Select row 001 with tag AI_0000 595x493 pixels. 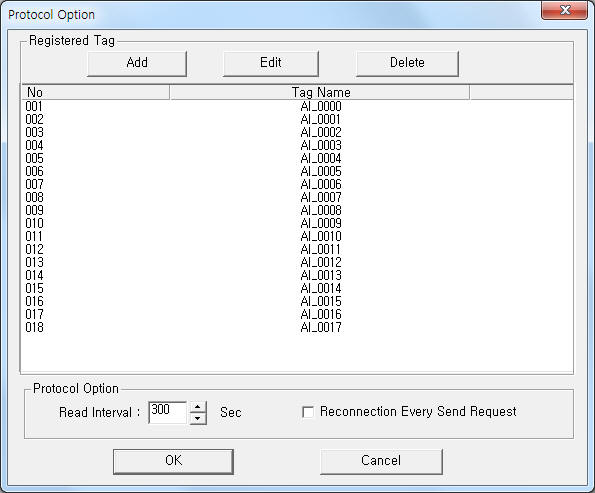(x=297, y=106)
